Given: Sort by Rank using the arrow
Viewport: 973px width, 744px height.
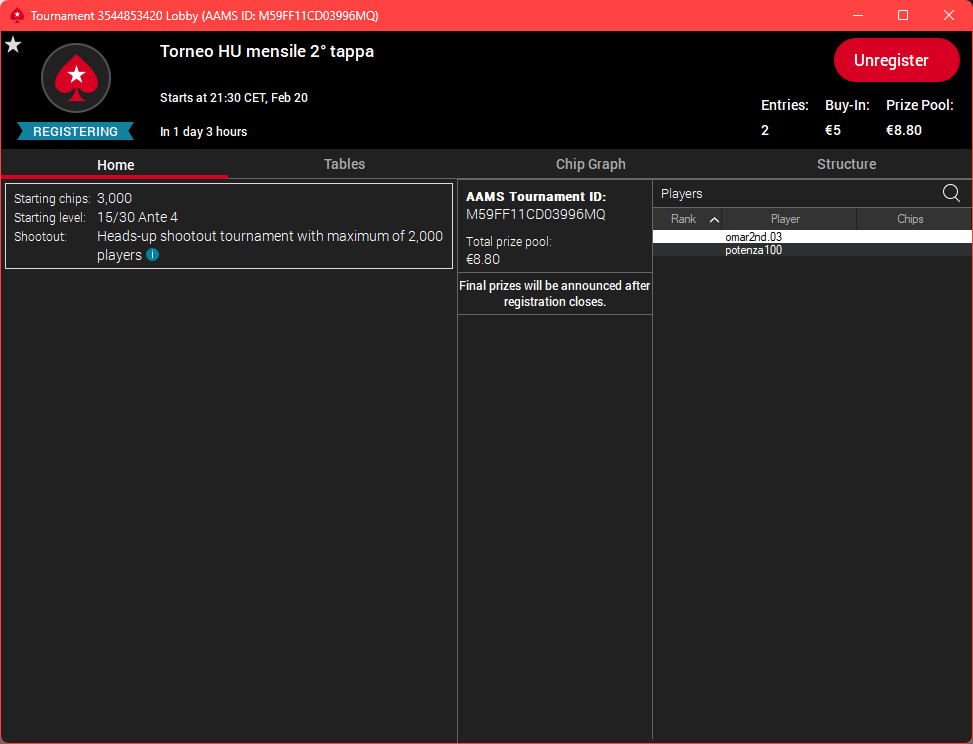Looking at the screenshot, I should pos(714,220).
